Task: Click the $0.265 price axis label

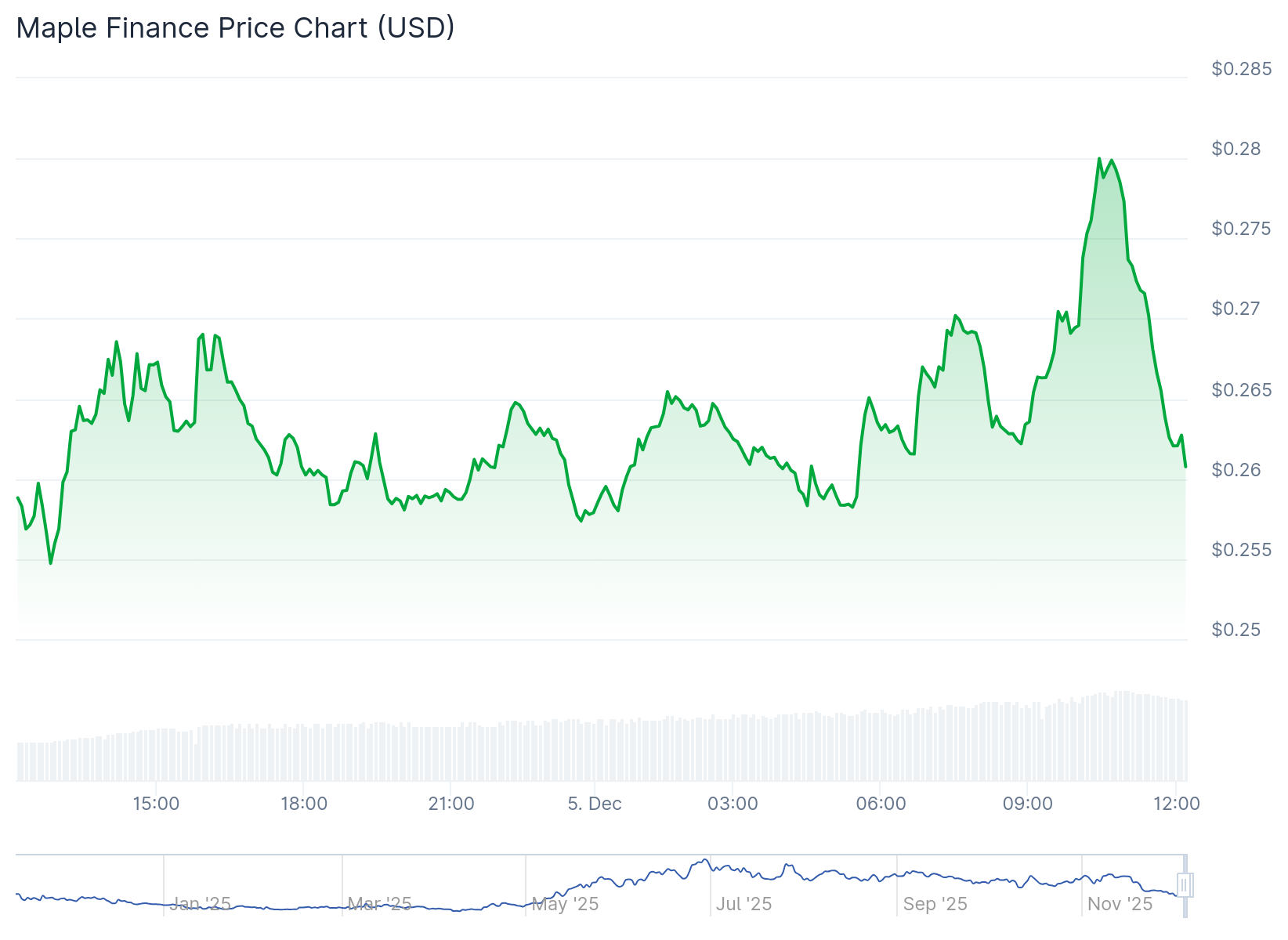Action: 1242,390
